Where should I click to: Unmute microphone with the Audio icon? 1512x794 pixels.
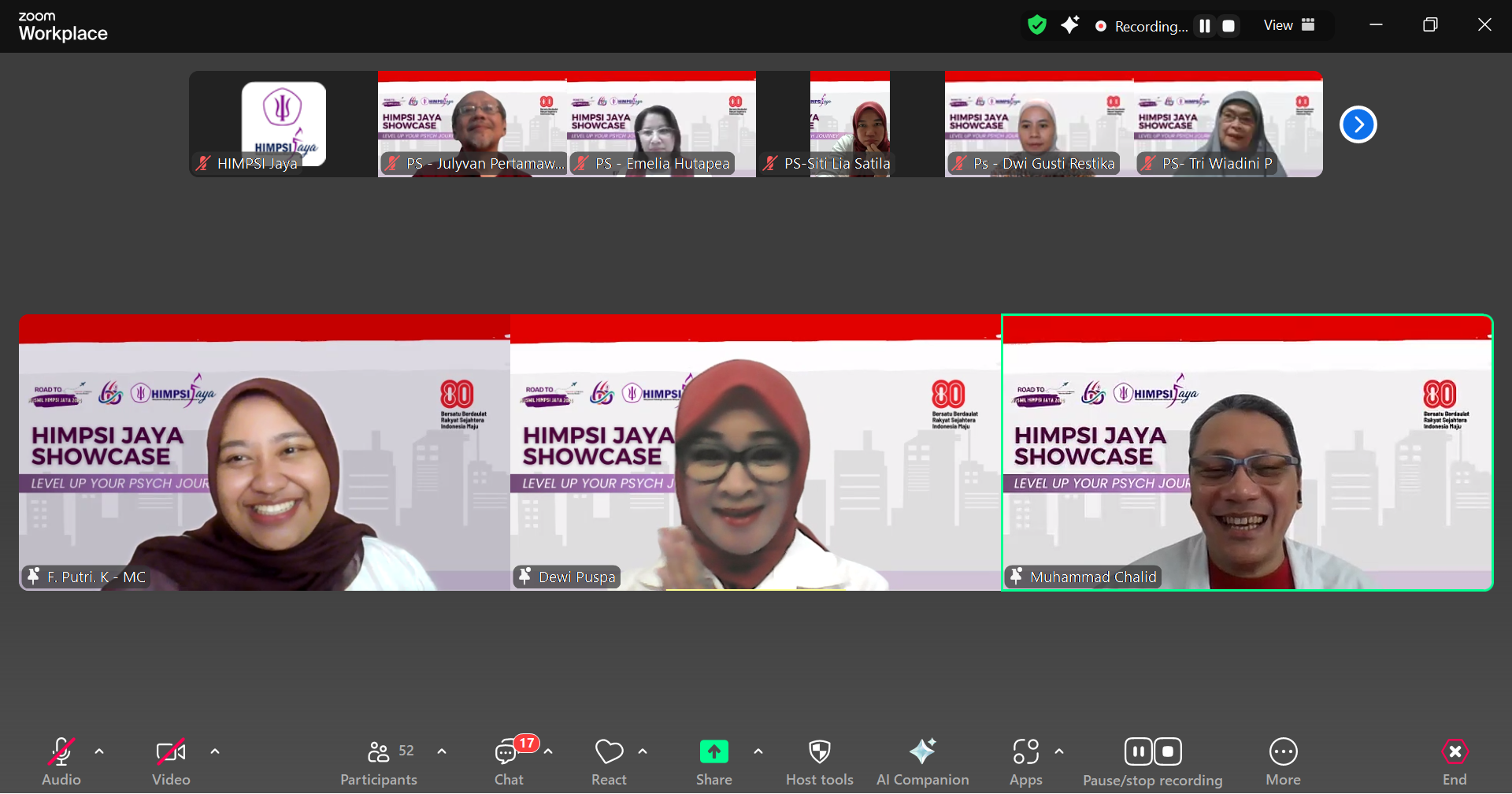coord(61,752)
